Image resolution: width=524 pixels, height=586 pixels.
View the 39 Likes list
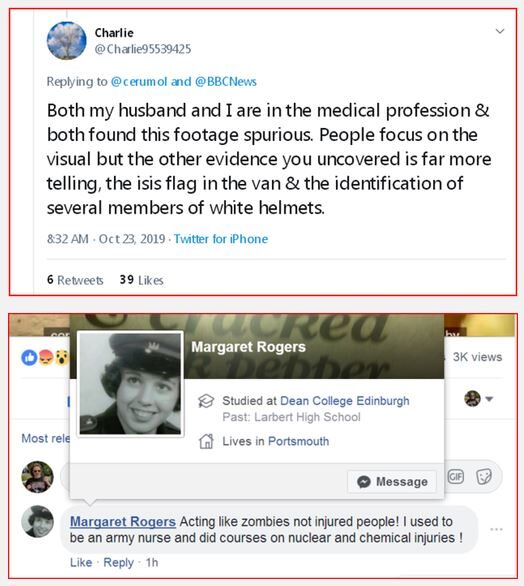(x=141, y=280)
